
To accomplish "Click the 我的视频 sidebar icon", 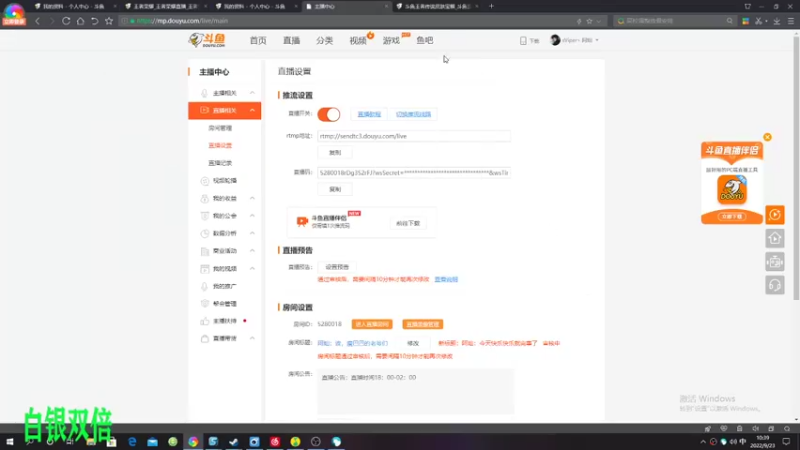I will coord(205,268).
